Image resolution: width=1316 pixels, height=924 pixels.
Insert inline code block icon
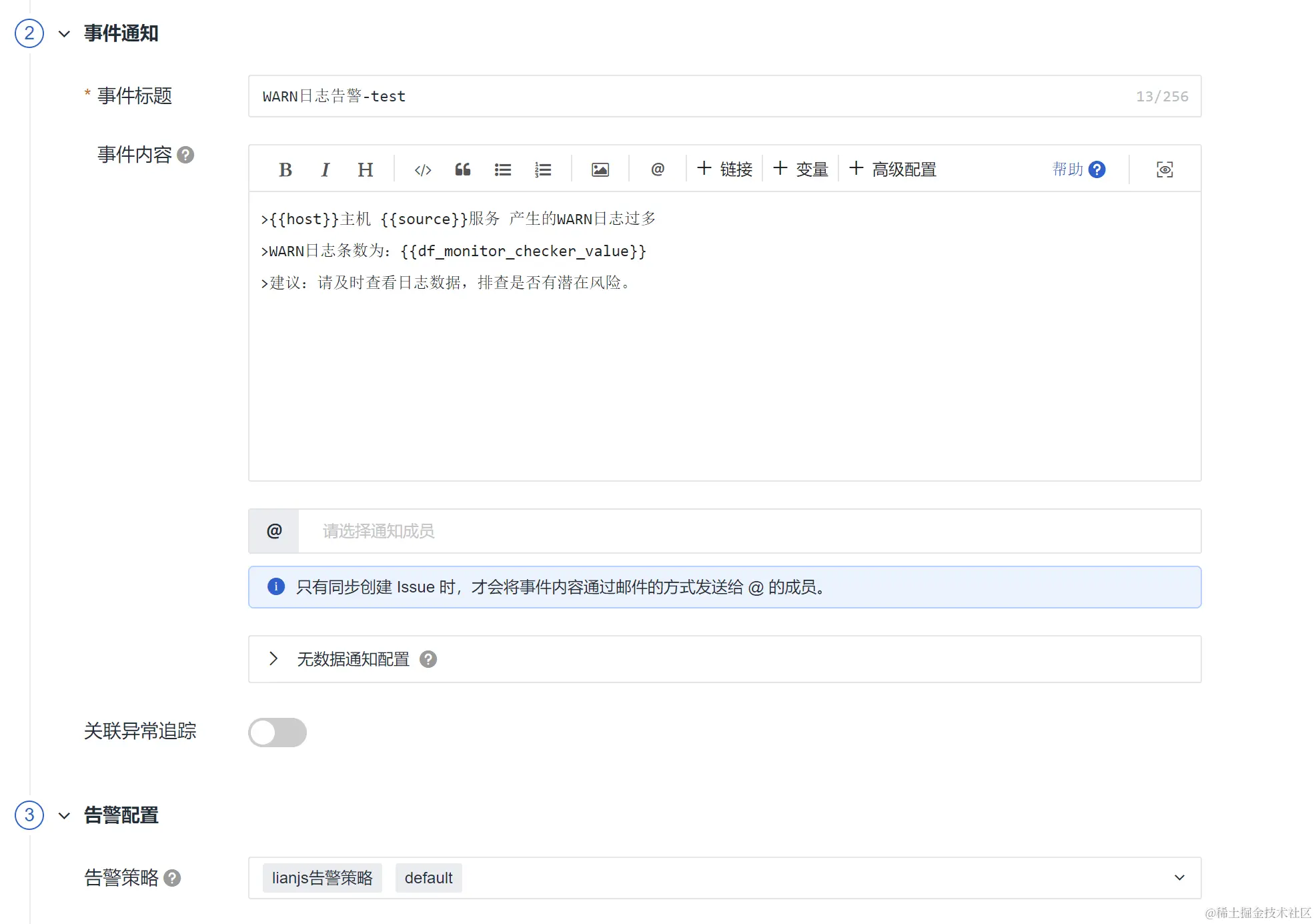[423, 169]
